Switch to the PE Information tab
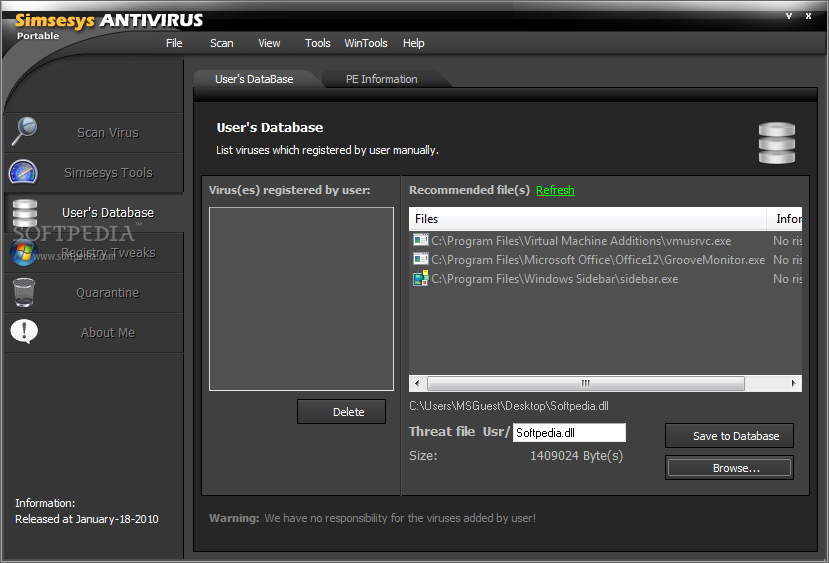The image size is (829, 563). (382, 79)
